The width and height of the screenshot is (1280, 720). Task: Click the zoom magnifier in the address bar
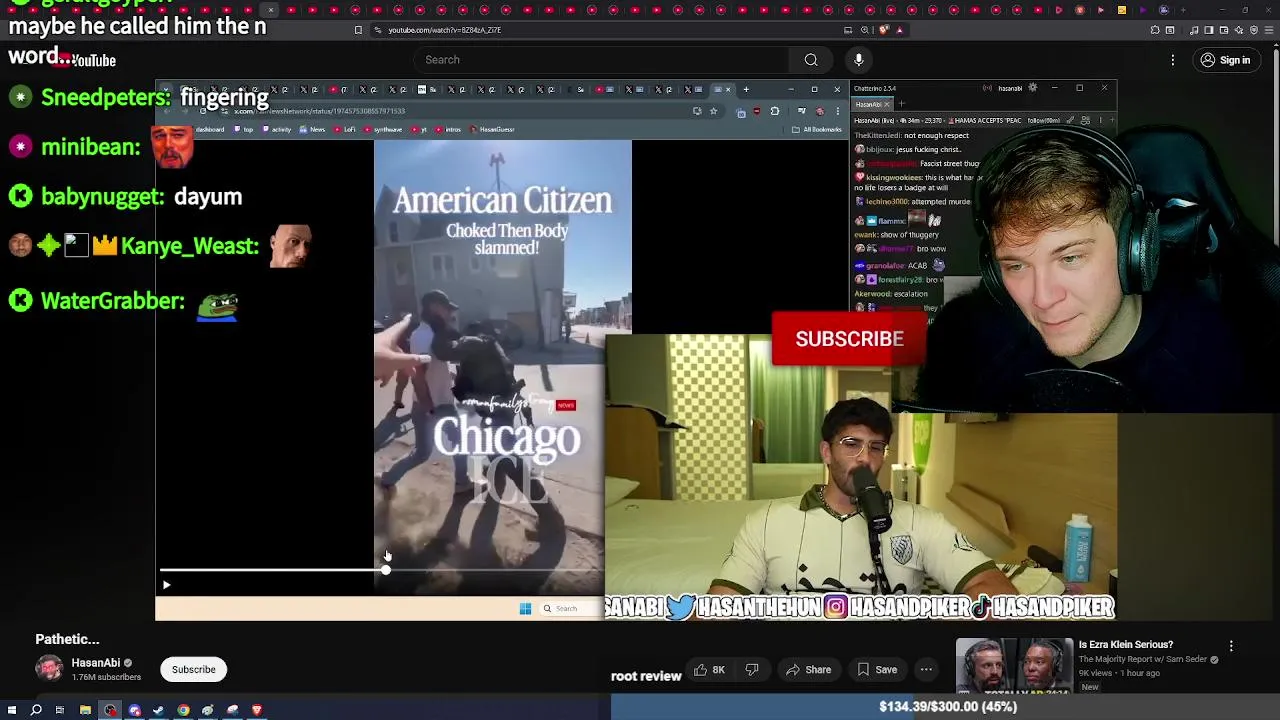coord(864,30)
